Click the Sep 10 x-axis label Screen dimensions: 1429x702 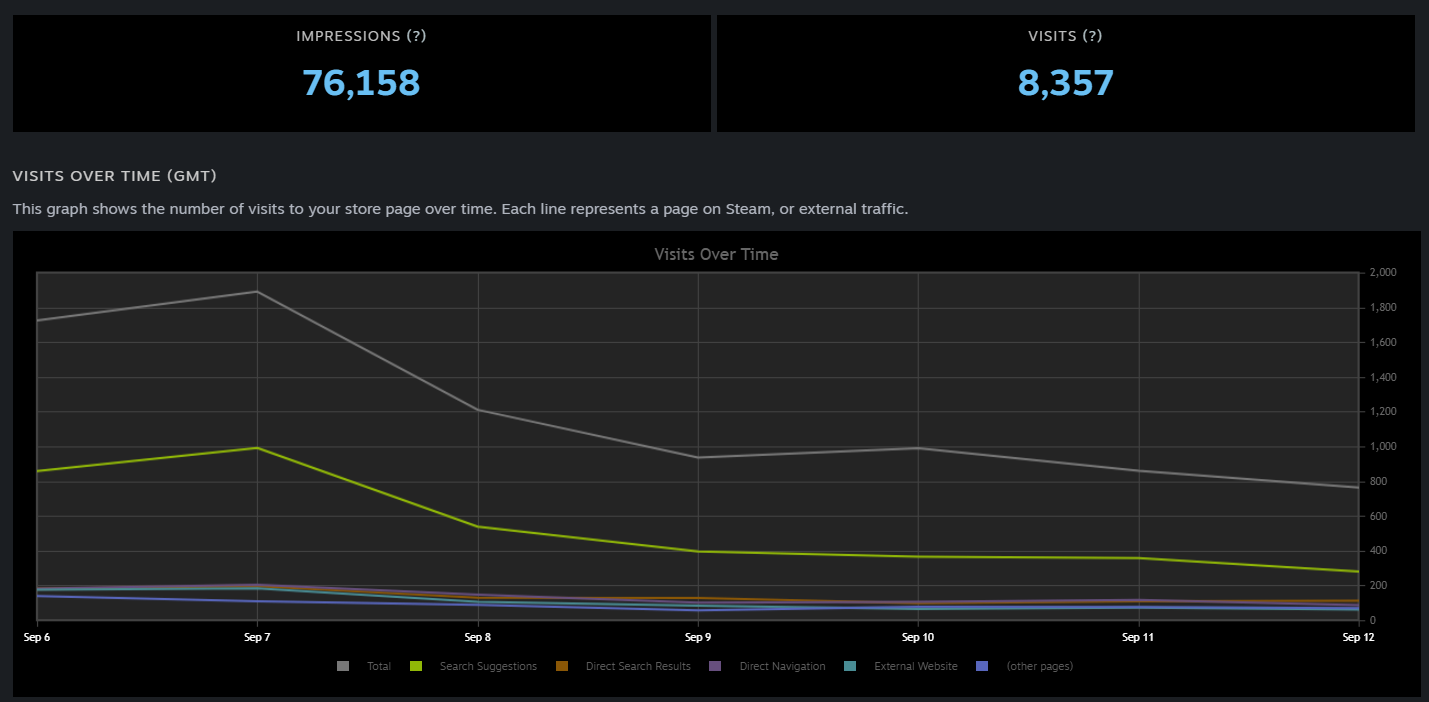(x=918, y=636)
